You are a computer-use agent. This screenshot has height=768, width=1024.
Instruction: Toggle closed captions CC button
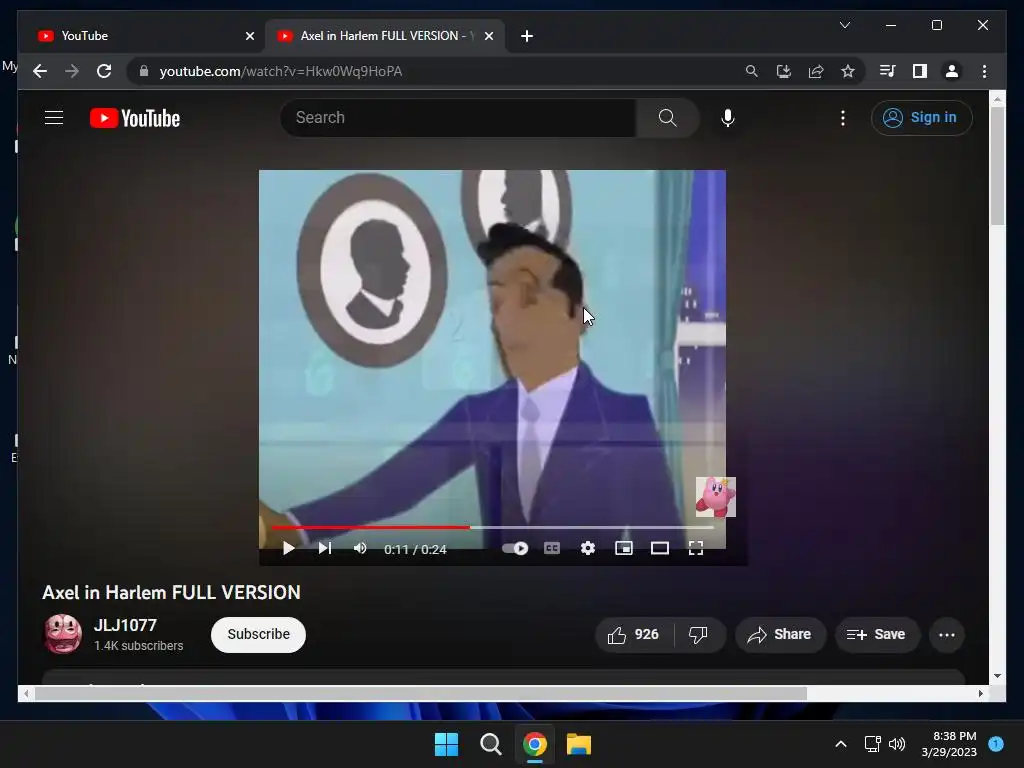pos(552,549)
